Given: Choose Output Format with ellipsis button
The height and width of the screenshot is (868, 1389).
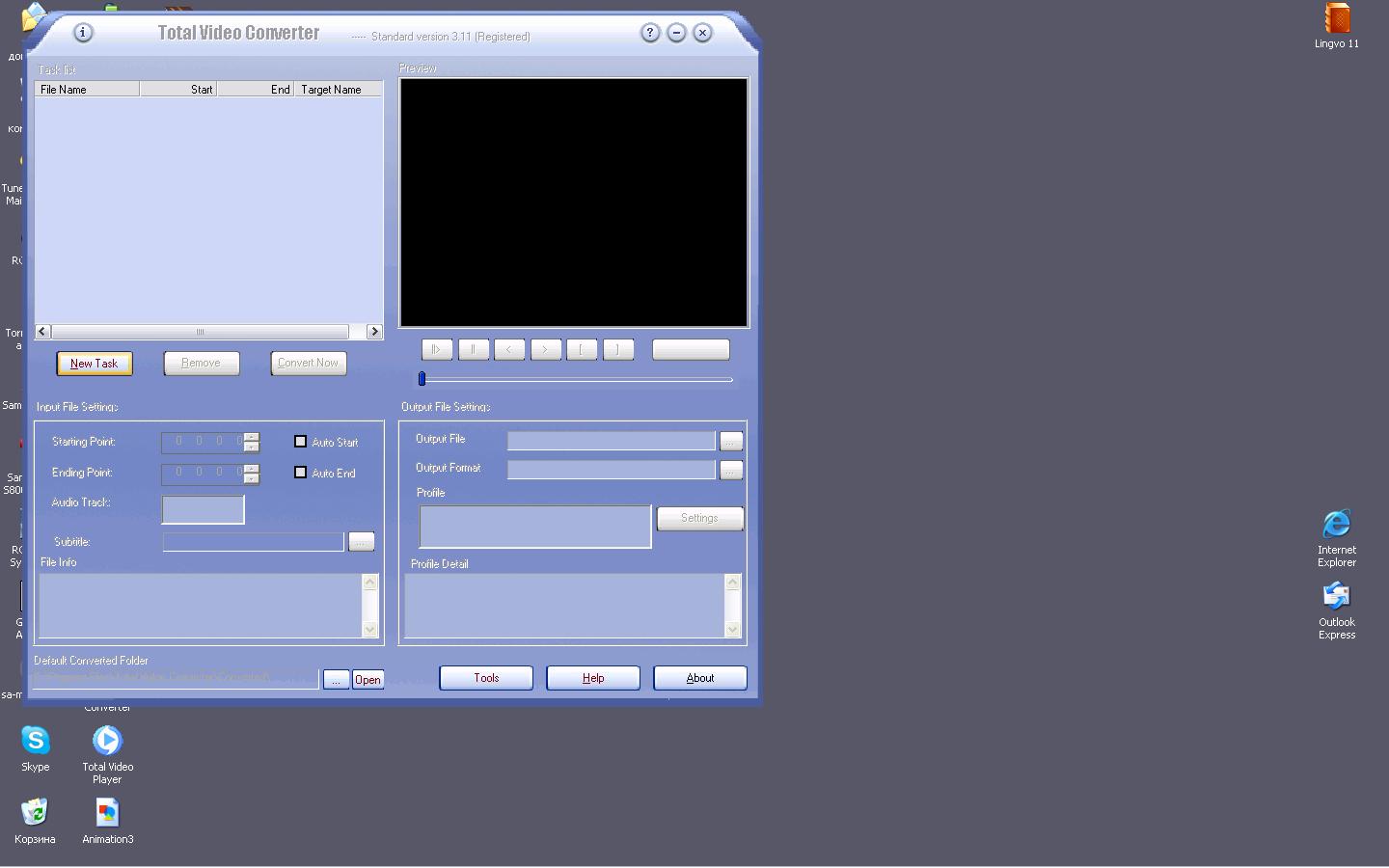Looking at the screenshot, I should pyautogui.click(x=731, y=470).
